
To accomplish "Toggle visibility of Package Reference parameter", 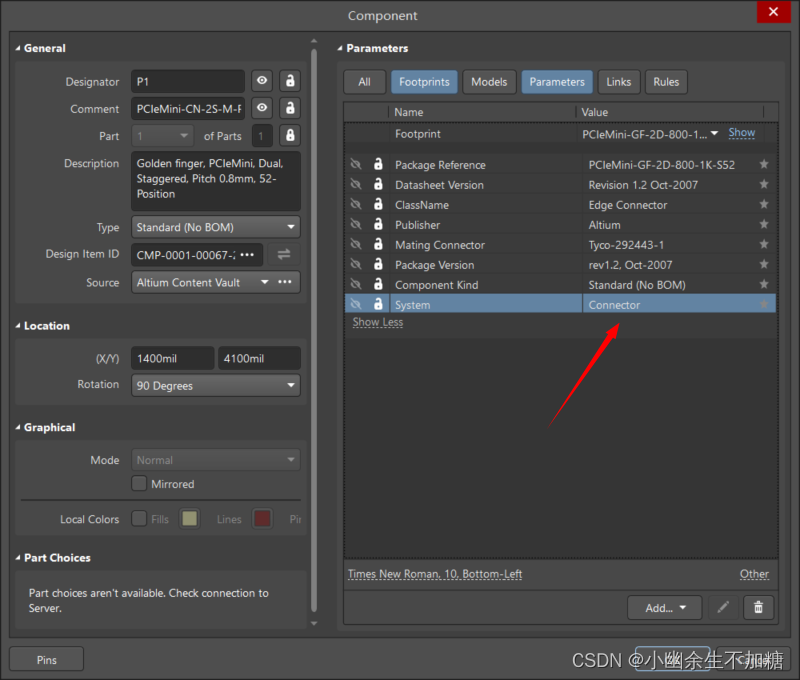I will click(x=355, y=165).
